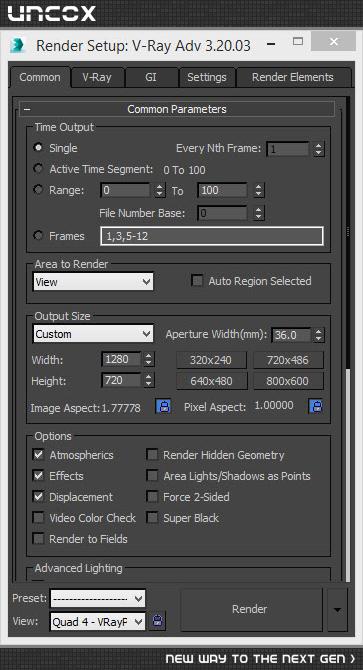This screenshot has height=670, width=363.
Task: Click the Every Nth Frame spinner arrows
Action: (318, 149)
